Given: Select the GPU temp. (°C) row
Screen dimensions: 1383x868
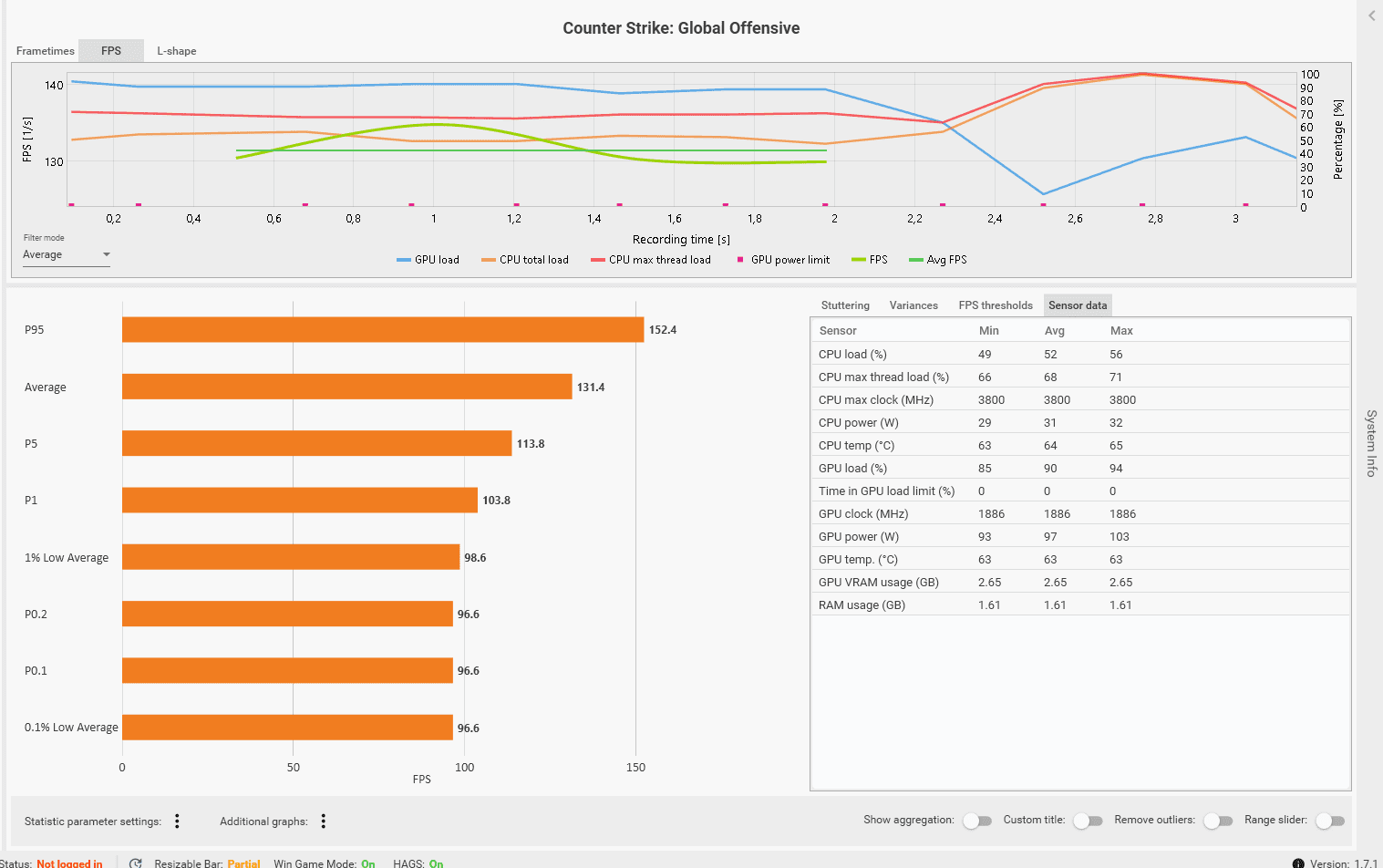Looking at the screenshot, I should click(x=1080, y=559).
